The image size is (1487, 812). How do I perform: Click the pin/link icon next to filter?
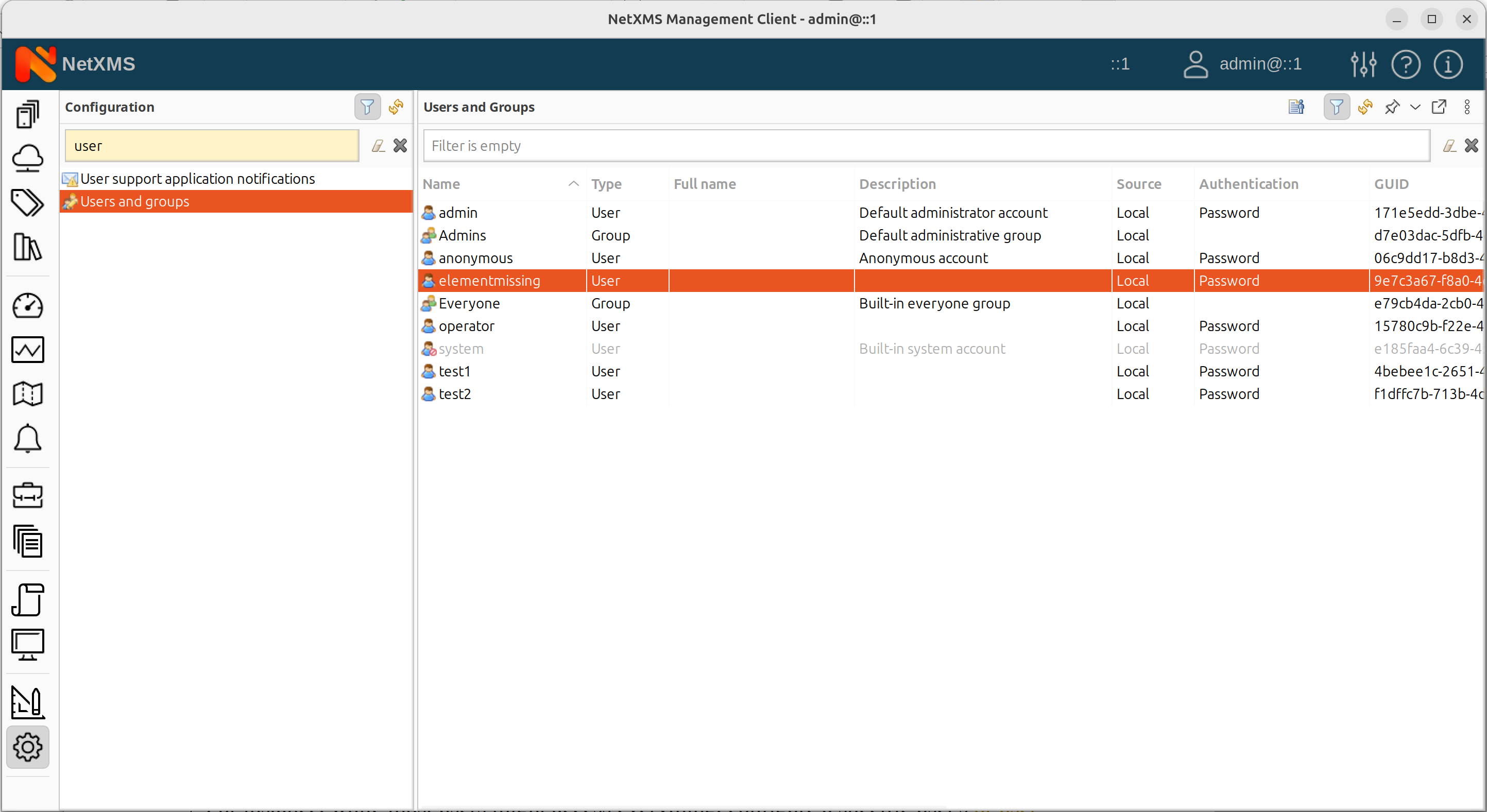pyautogui.click(x=1390, y=107)
